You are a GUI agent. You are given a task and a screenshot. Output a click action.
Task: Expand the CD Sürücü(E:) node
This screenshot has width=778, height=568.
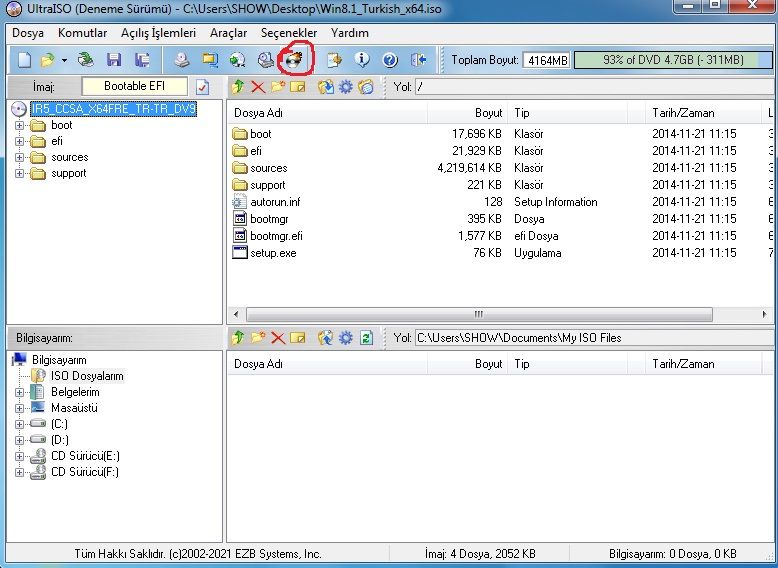19,456
